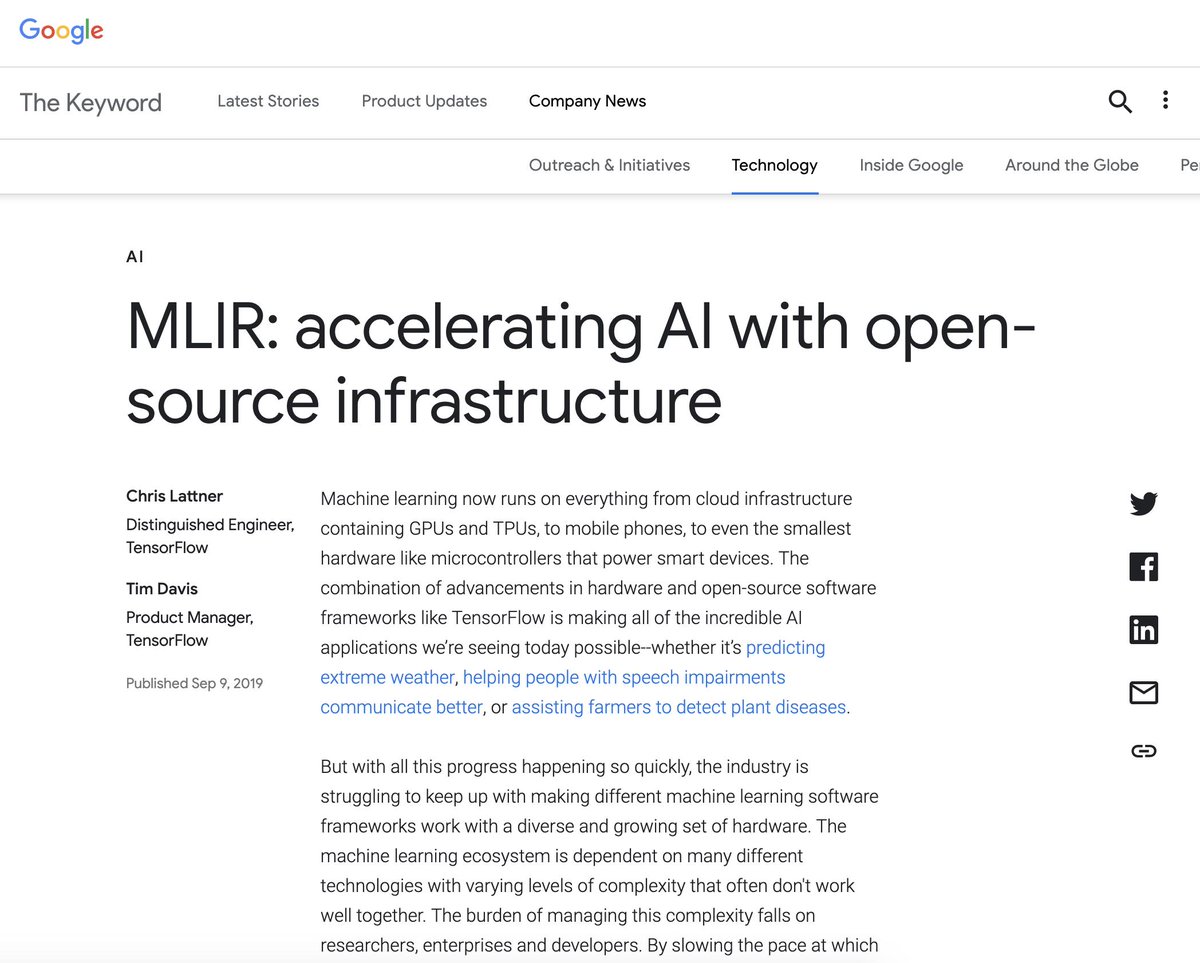Switch to Outreach & Initiatives tab
This screenshot has height=963, width=1200.
tap(609, 165)
